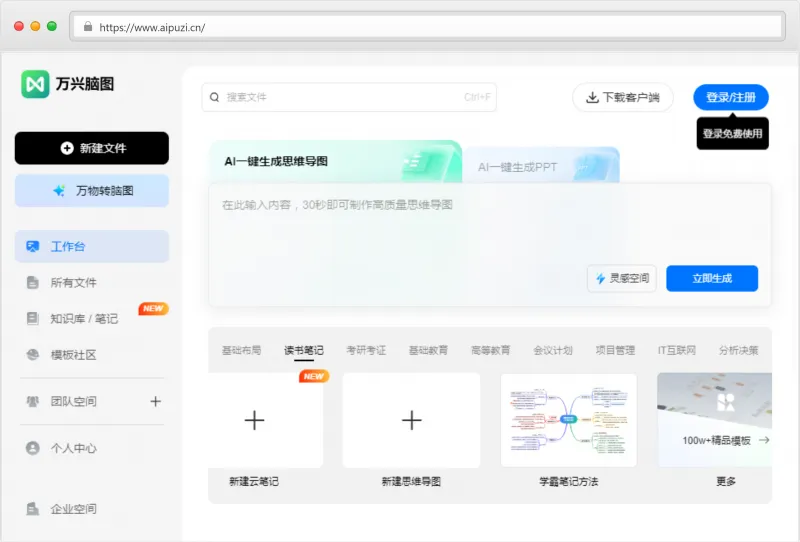Open the 学霸笔记方法 template thumbnail
The height and width of the screenshot is (542, 800).
[x=568, y=420]
